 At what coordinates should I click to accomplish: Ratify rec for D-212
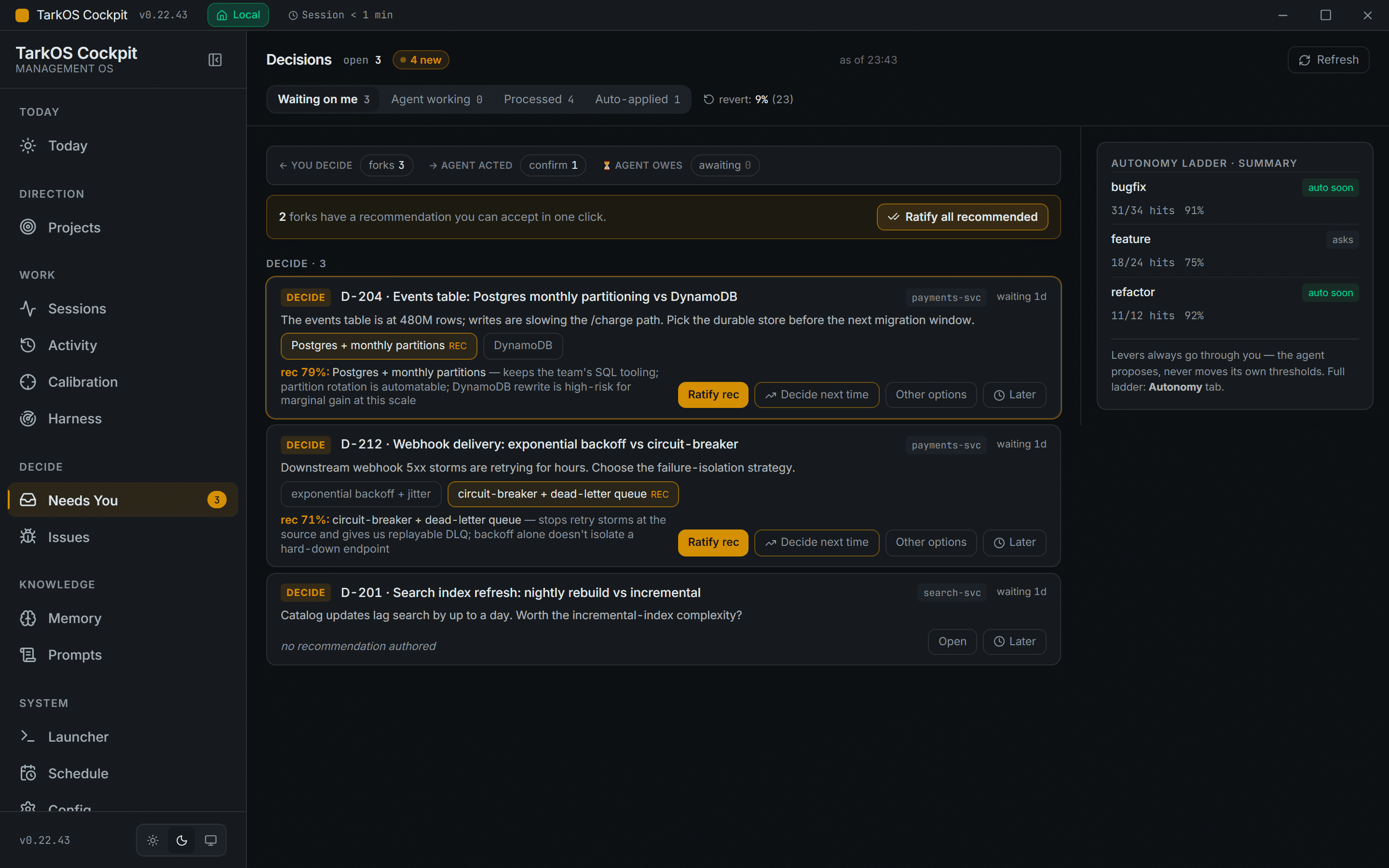coord(713,542)
